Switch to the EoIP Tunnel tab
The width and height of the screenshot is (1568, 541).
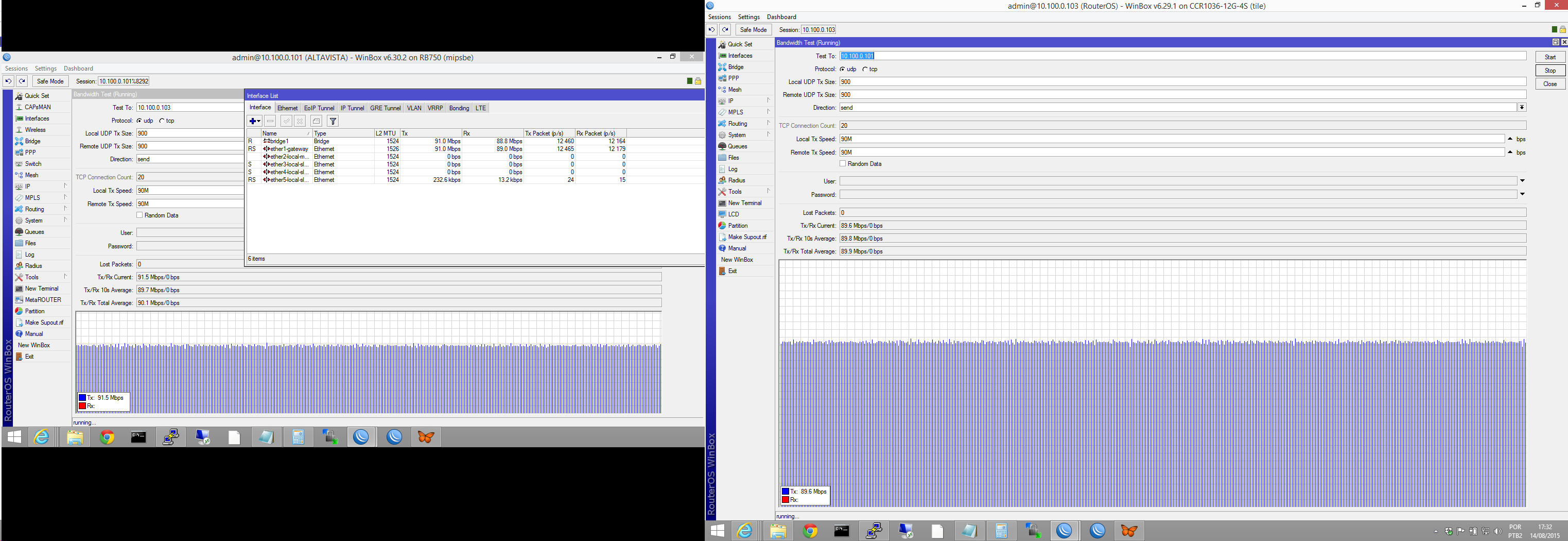(x=319, y=108)
